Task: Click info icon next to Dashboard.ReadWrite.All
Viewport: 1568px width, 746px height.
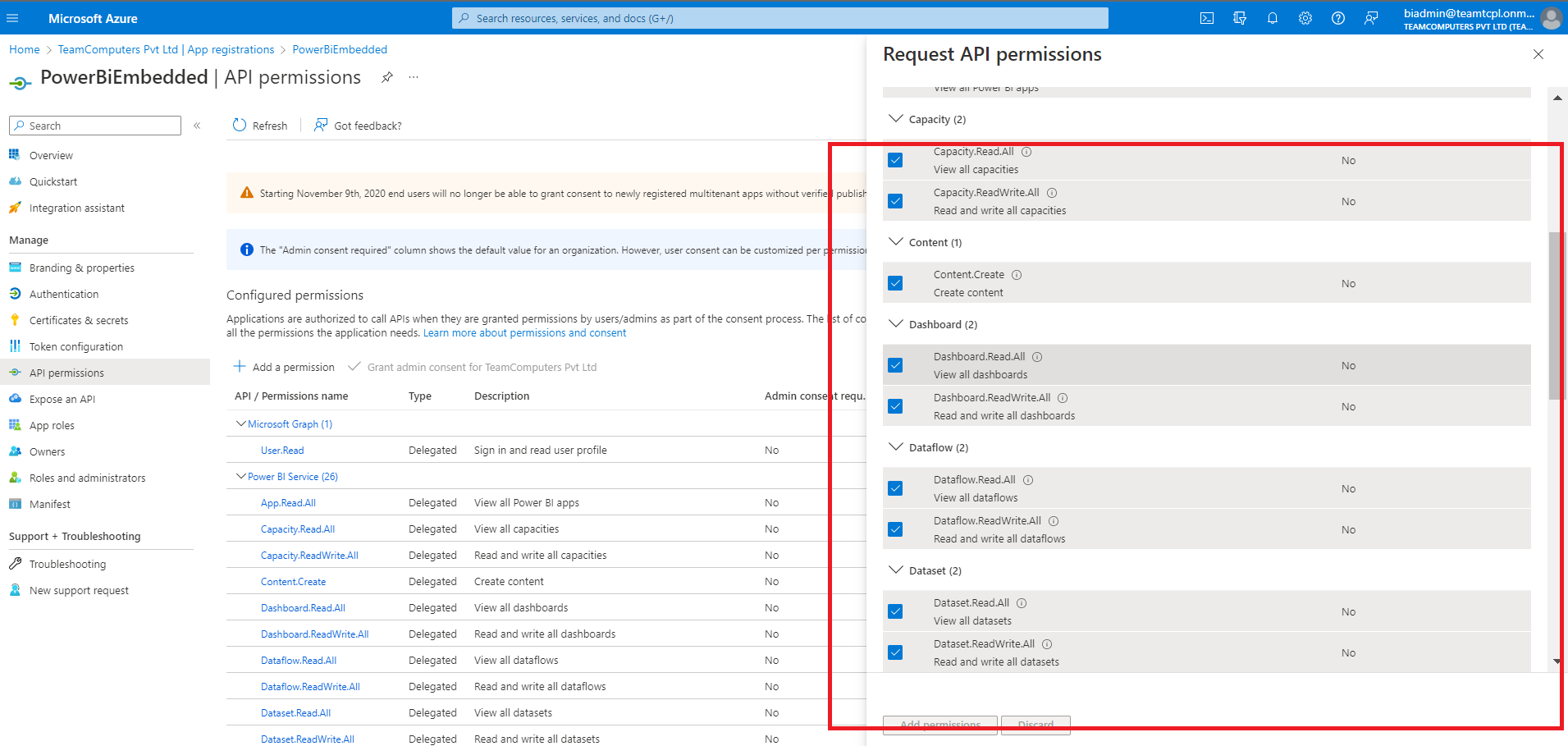Action: click(x=1063, y=398)
